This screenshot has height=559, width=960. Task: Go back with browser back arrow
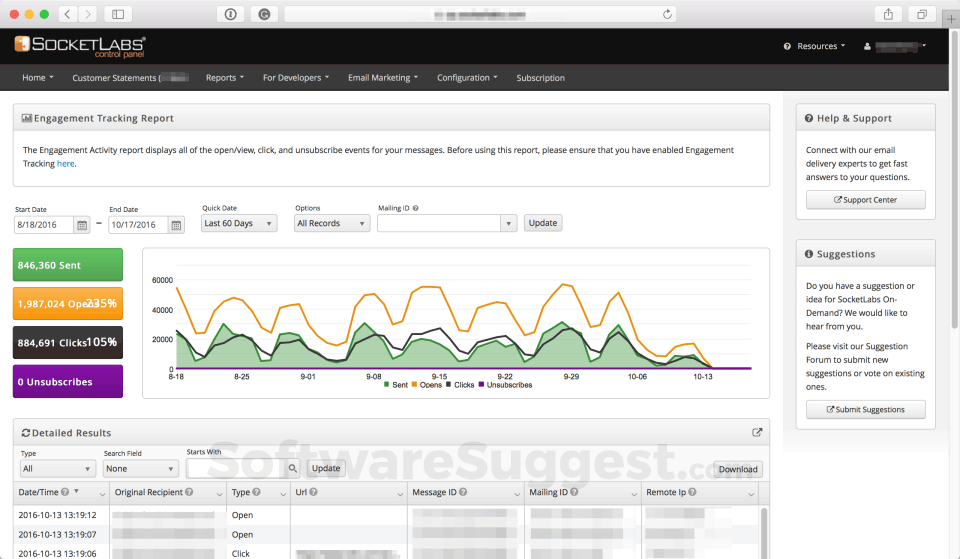(x=68, y=14)
